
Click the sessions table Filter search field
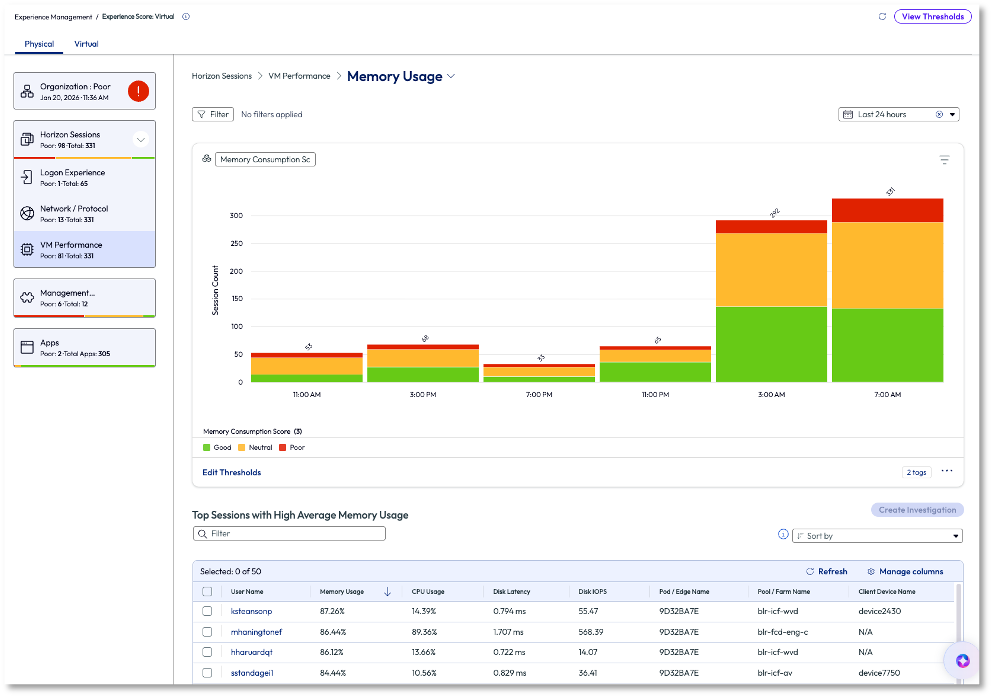point(289,534)
